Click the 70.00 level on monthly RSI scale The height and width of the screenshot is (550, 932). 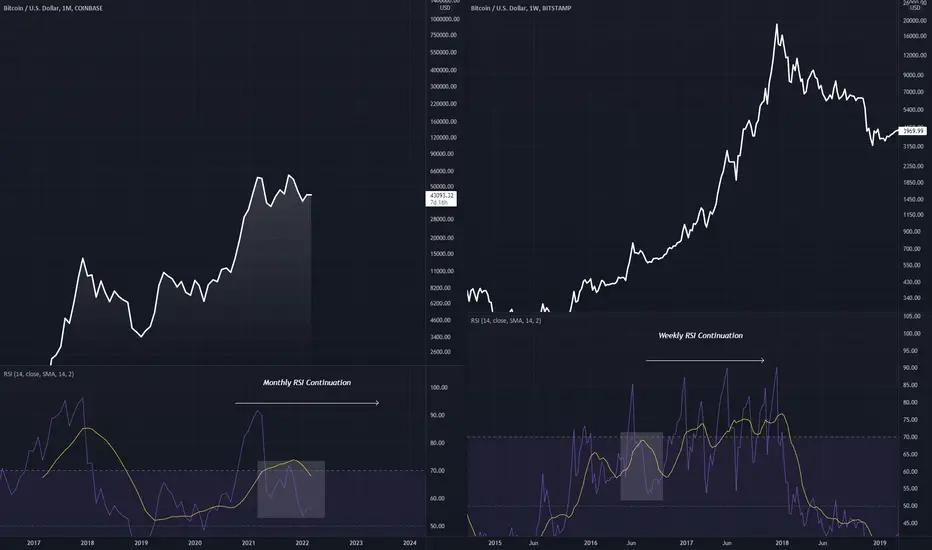pos(437,471)
